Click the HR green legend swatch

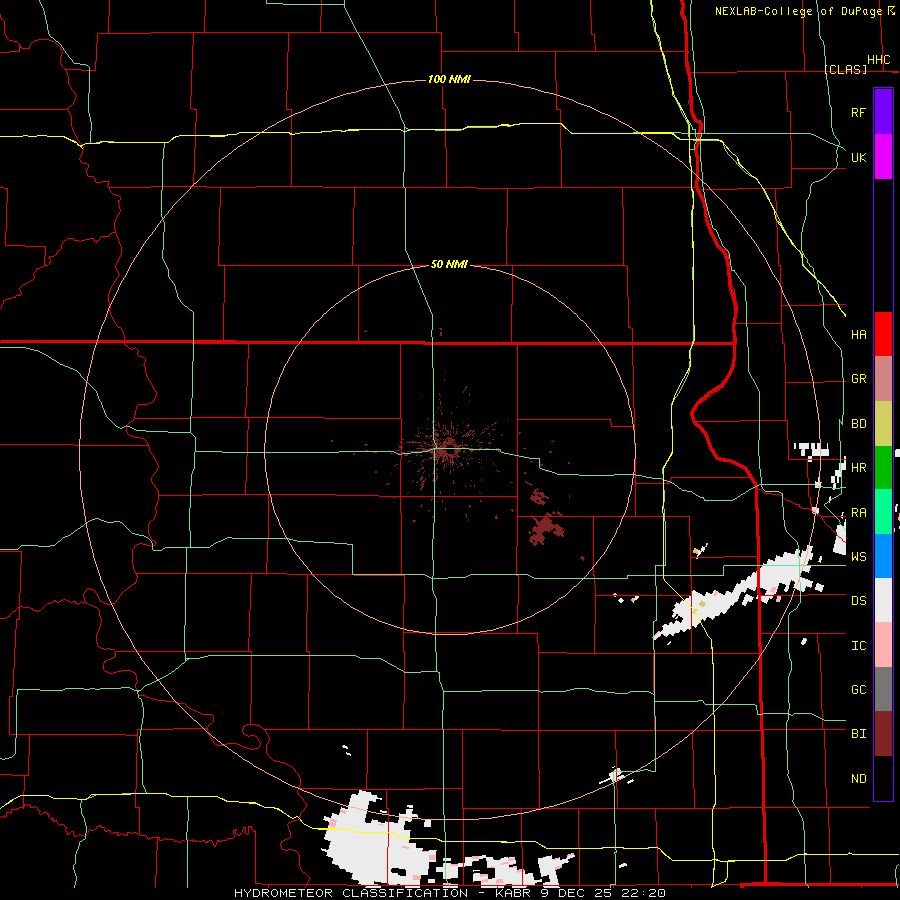(883, 468)
